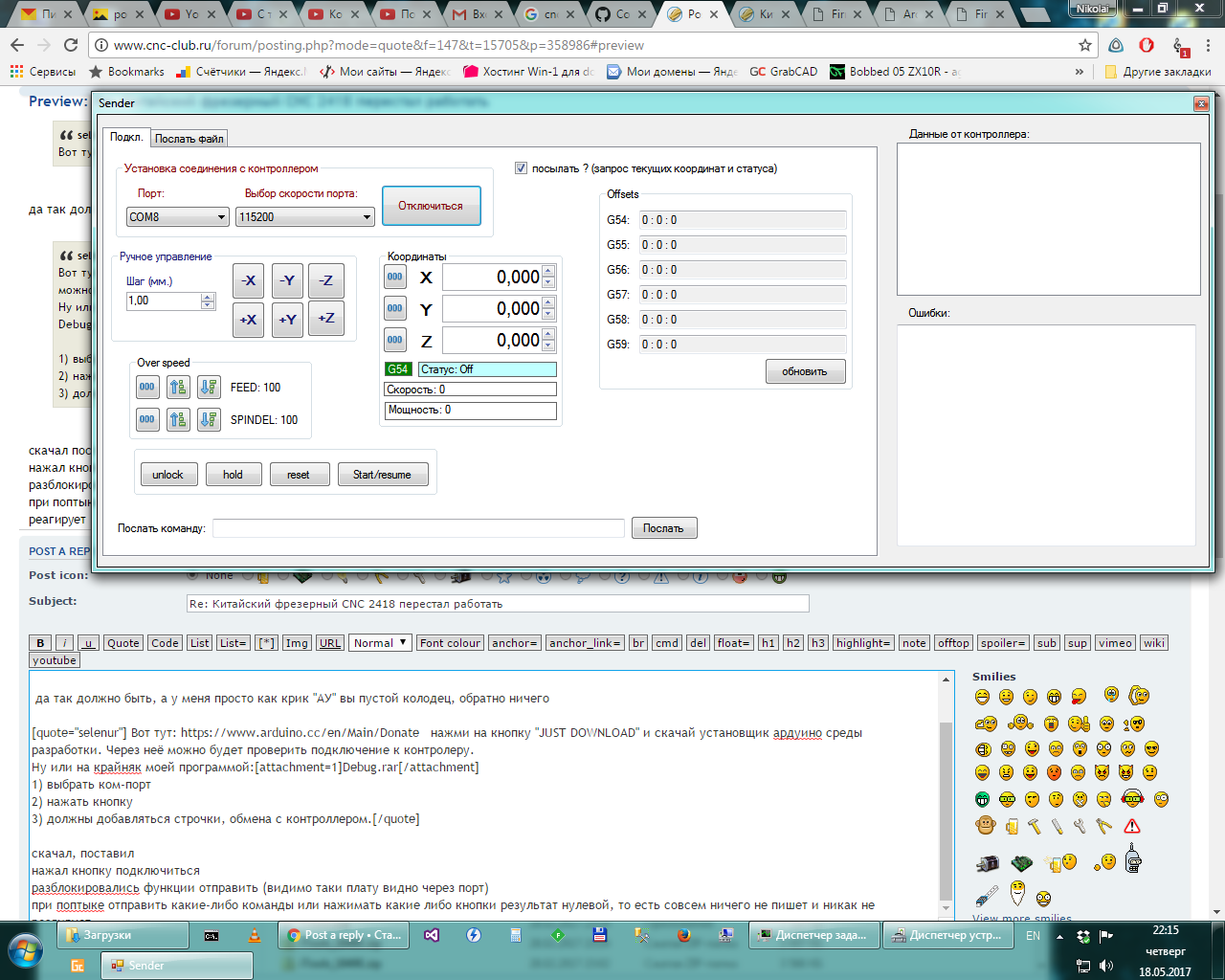The width and height of the screenshot is (1225, 980).
Task: Click the volume icon in the system tray
Action: [x=1107, y=966]
